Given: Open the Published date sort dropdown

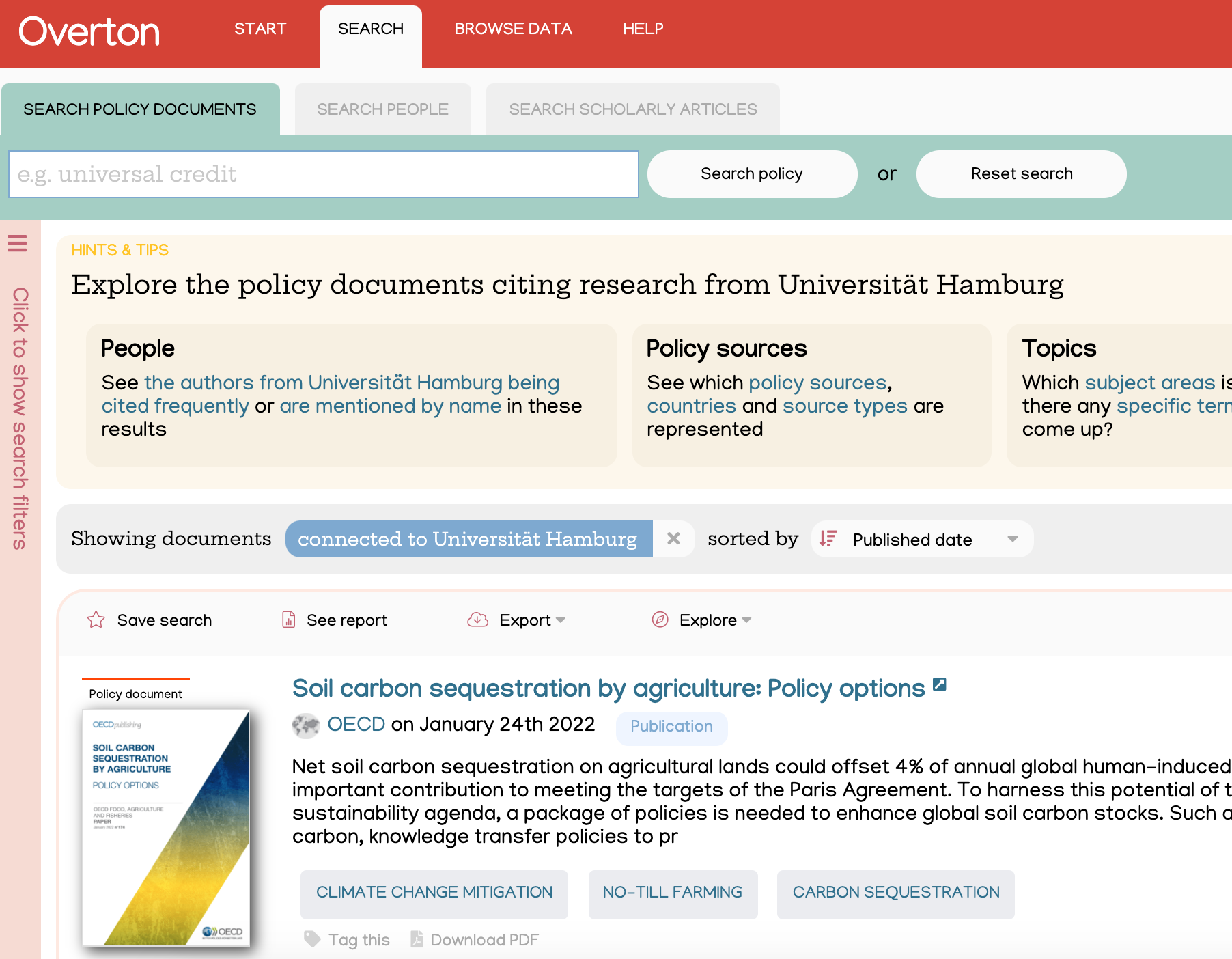Looking at the screenshot, I should pos(921,539).
